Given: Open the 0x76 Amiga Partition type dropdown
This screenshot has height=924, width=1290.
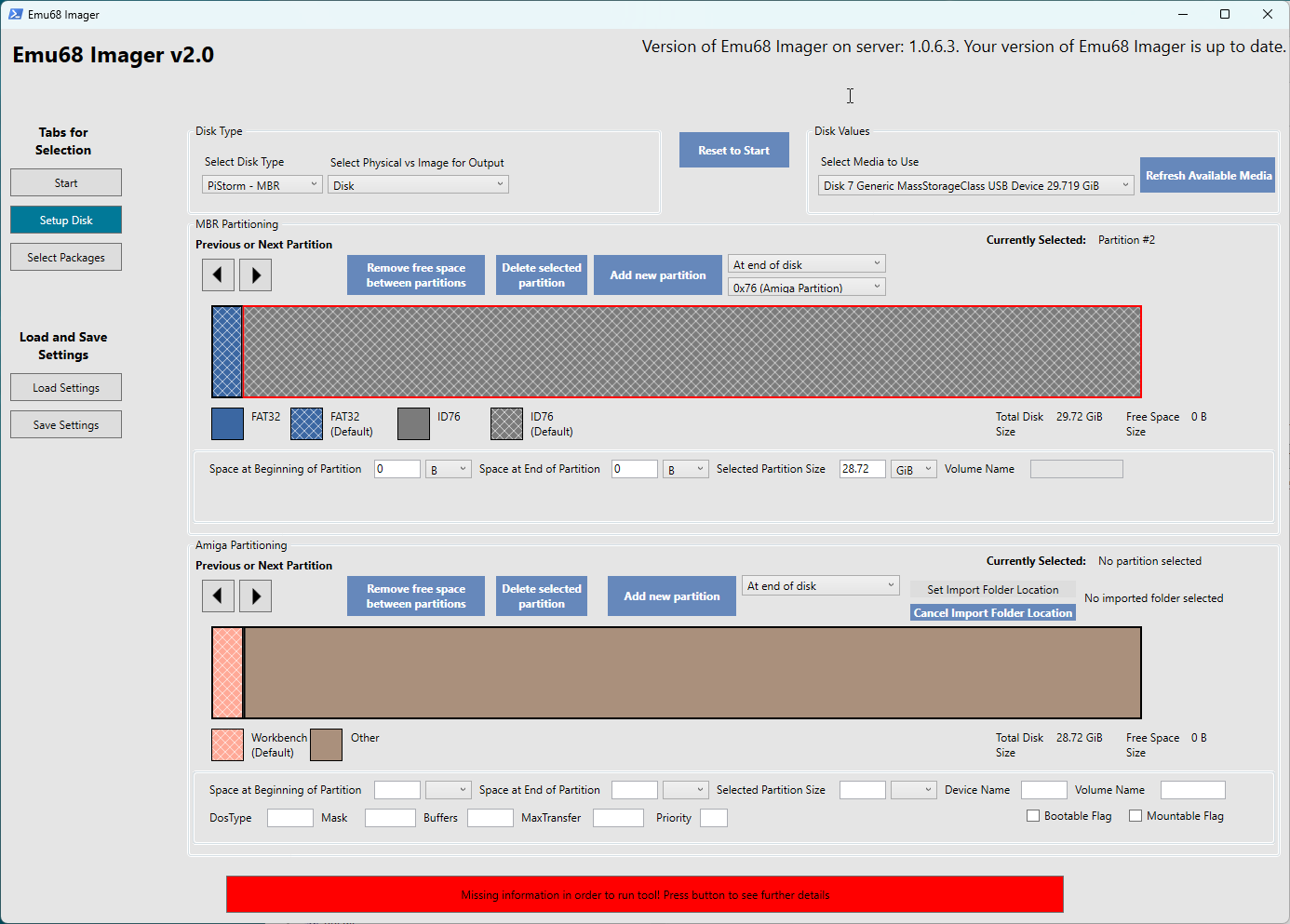Looking at the screenshot, I should tap(806, 288).
